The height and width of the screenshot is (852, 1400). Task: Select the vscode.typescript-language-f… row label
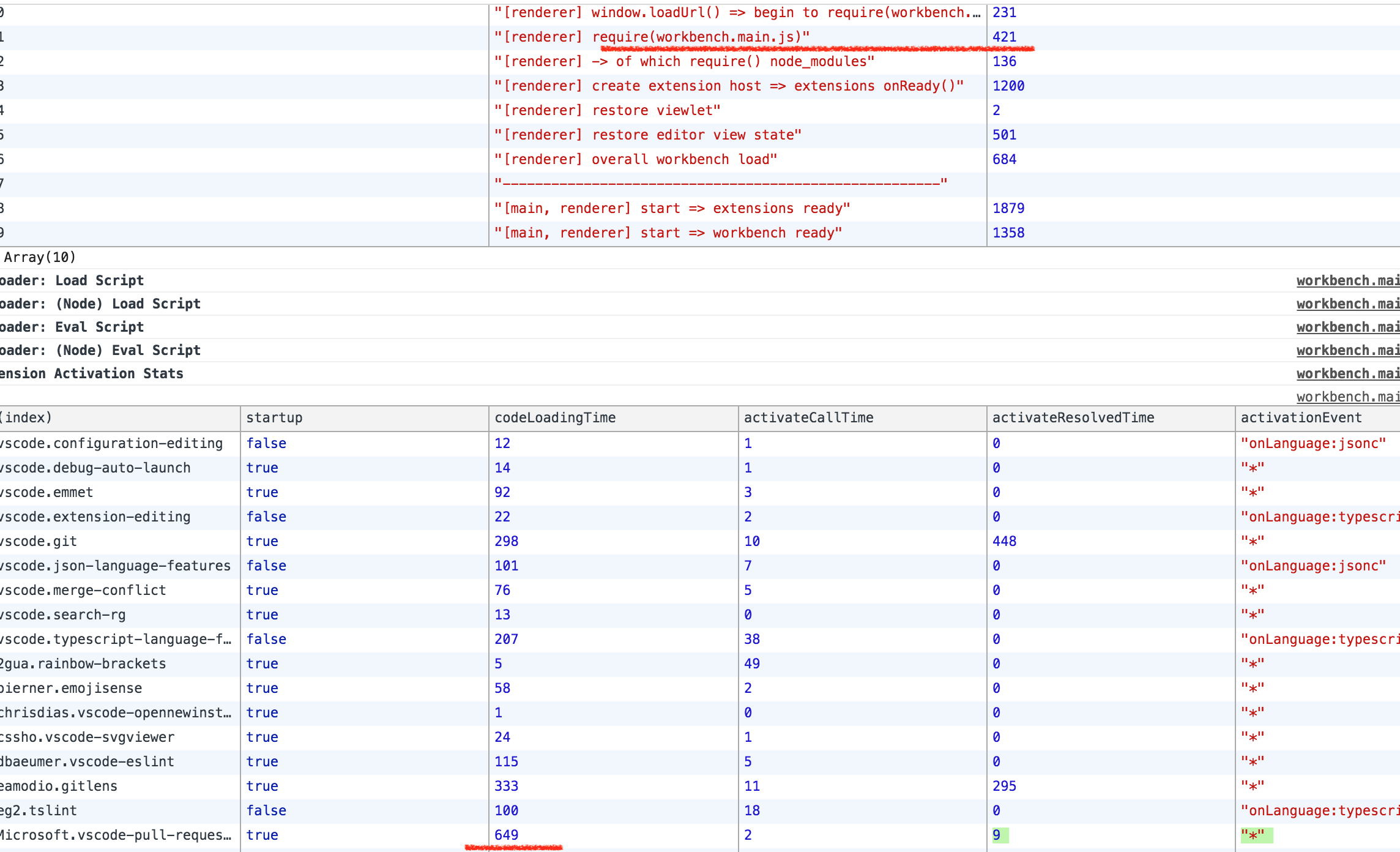click(116, 640)
